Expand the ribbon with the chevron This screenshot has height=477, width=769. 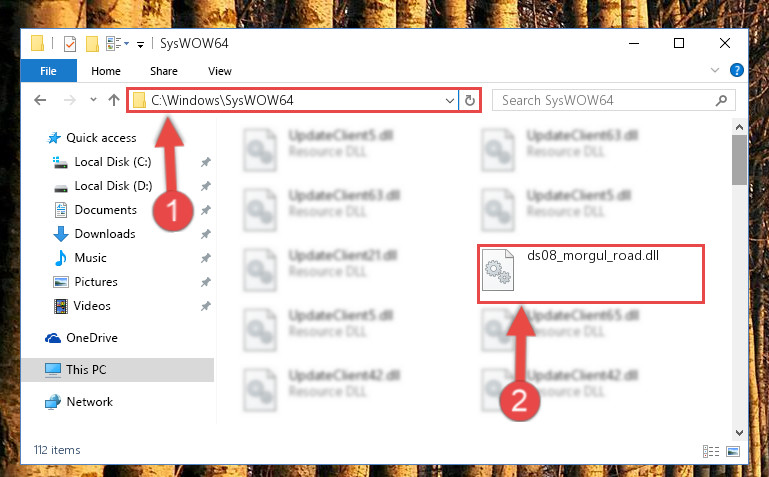(x=715, y=70)
